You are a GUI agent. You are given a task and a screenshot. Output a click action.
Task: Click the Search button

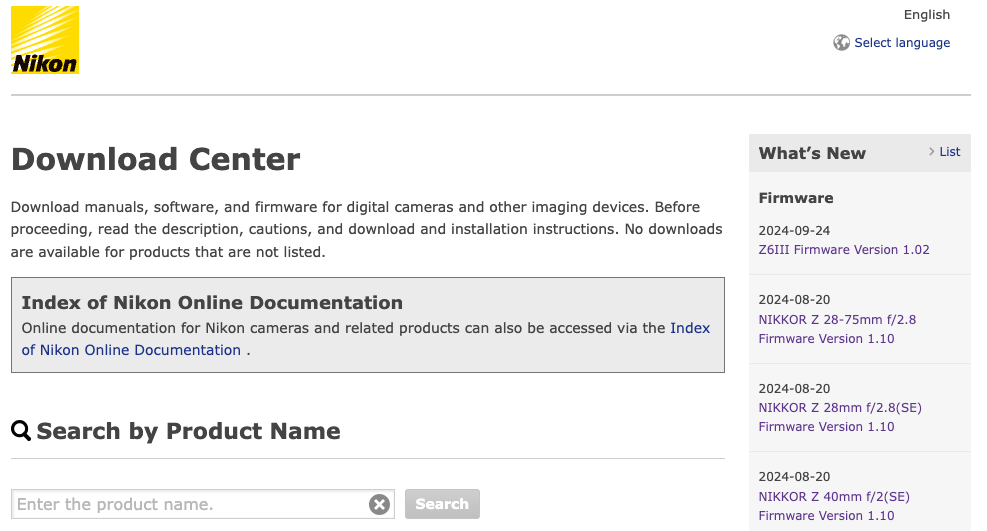[442, 504]
